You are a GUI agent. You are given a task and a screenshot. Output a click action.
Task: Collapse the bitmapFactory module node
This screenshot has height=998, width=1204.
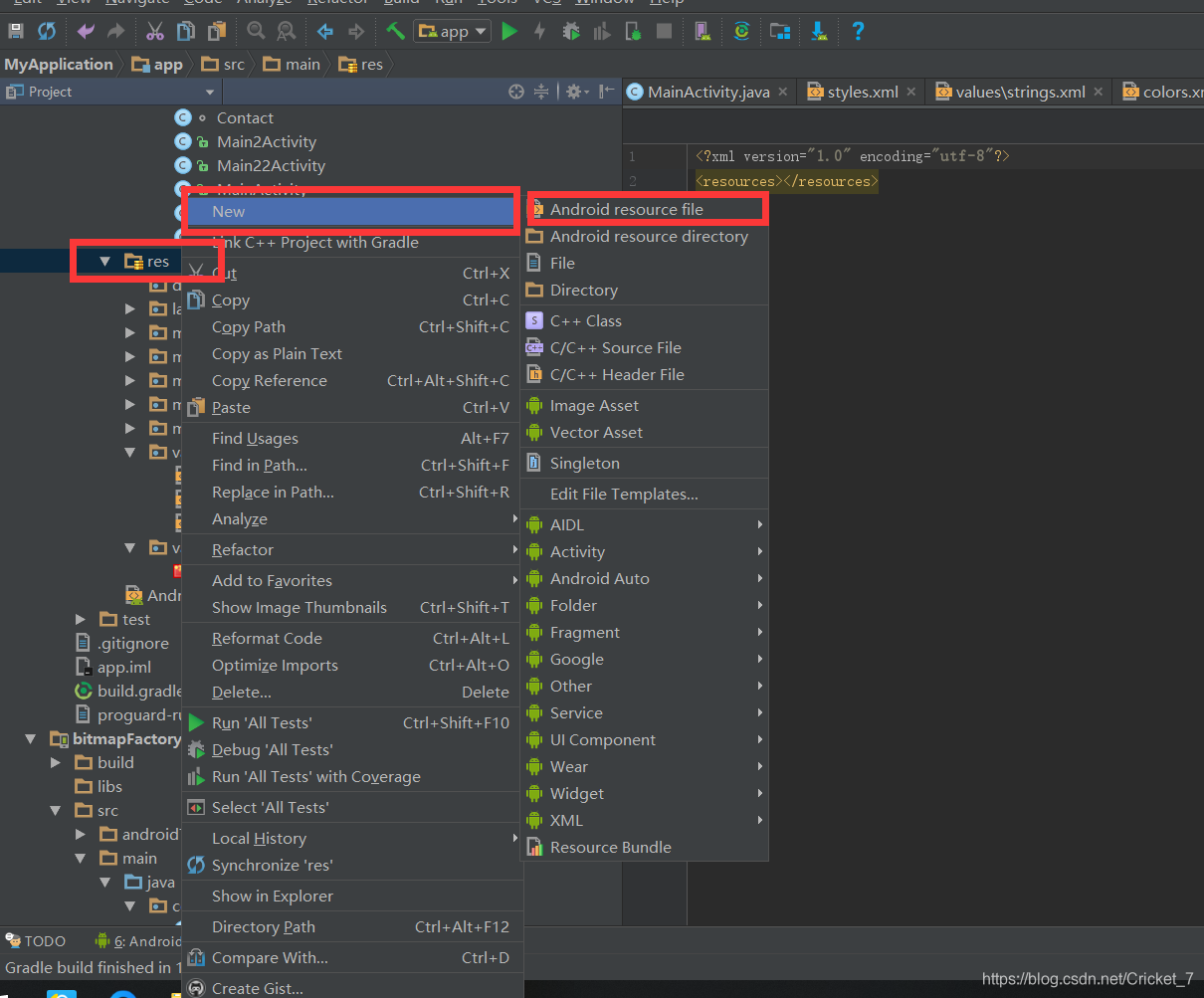click(x=31, y=738)
